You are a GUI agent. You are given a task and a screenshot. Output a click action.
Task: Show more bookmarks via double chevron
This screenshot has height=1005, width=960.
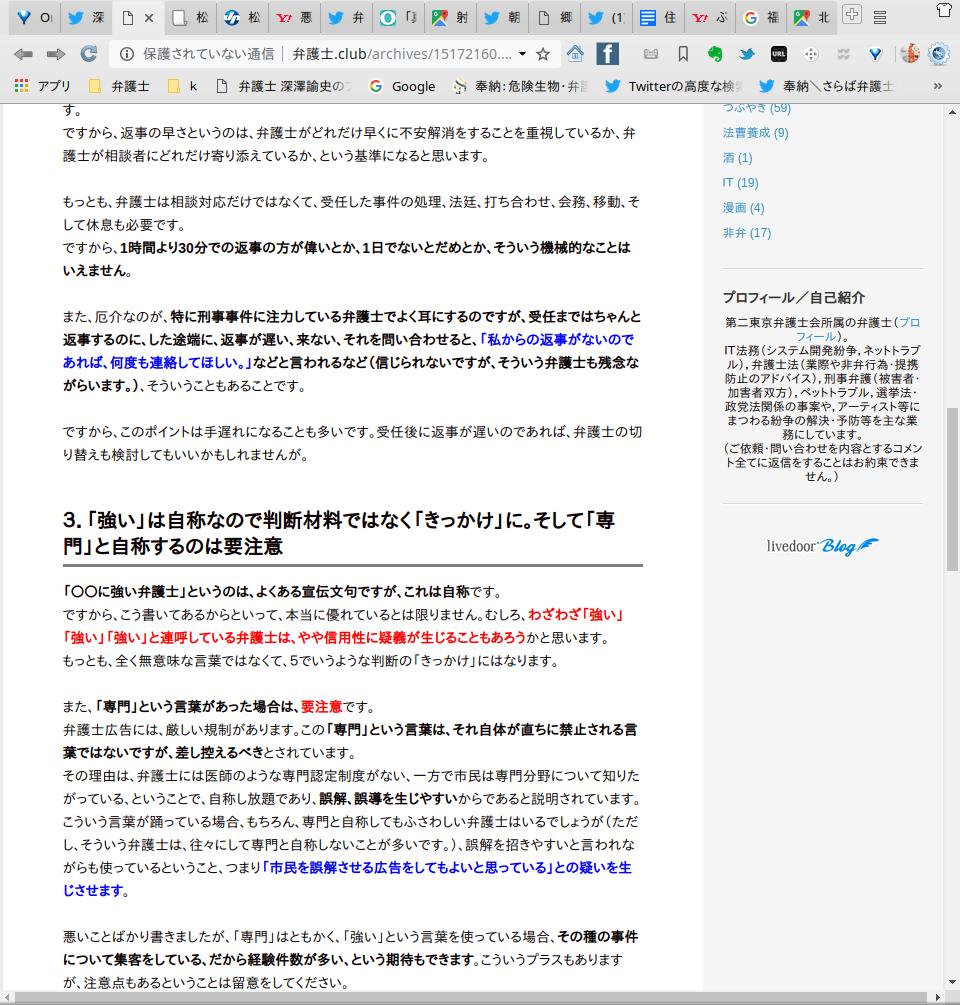click(x=938, y=86)
